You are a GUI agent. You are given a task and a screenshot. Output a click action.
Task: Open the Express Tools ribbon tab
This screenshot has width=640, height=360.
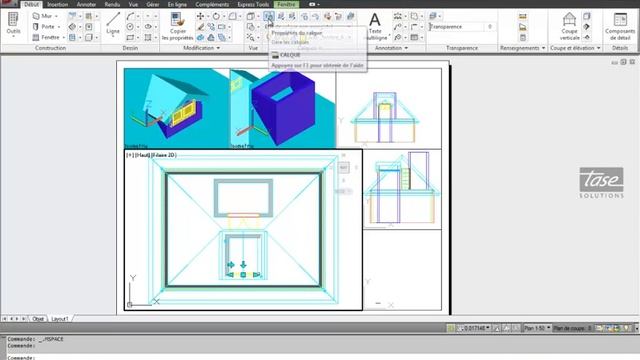pyautogui.click(x=253, y=4)
